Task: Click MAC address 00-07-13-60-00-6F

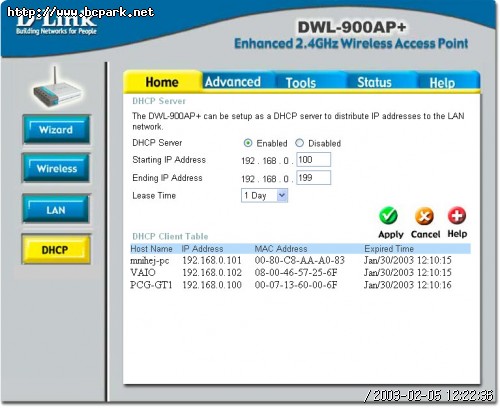Action: click(296, 285)
